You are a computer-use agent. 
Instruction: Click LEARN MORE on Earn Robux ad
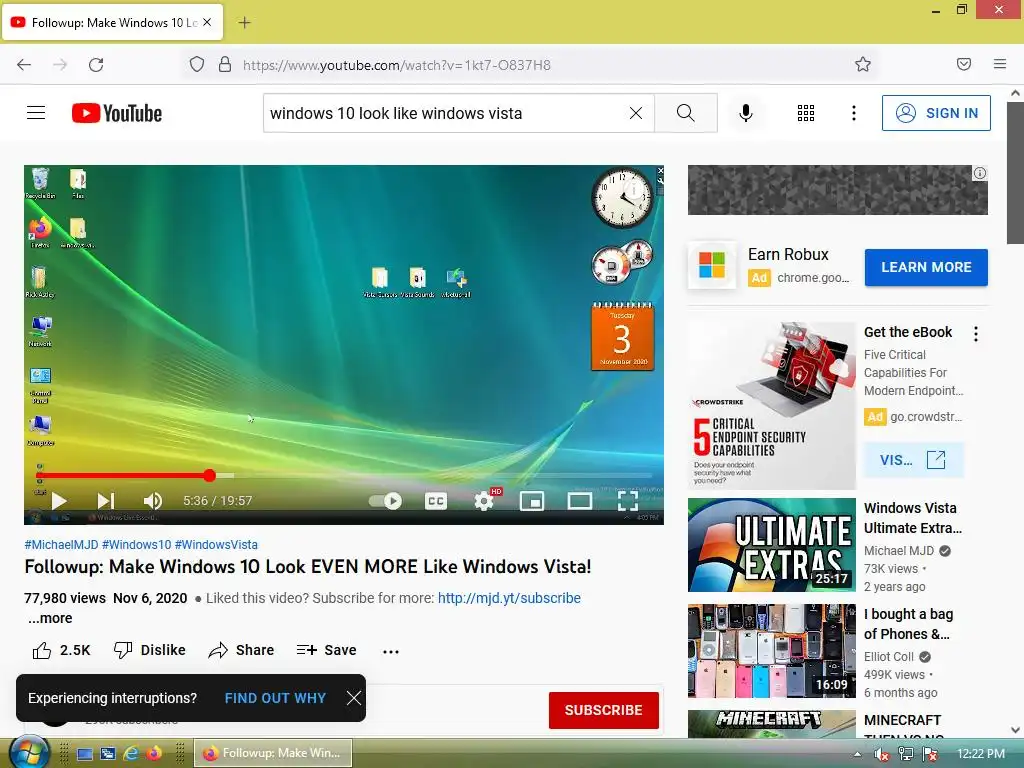[x=926, y=267]
